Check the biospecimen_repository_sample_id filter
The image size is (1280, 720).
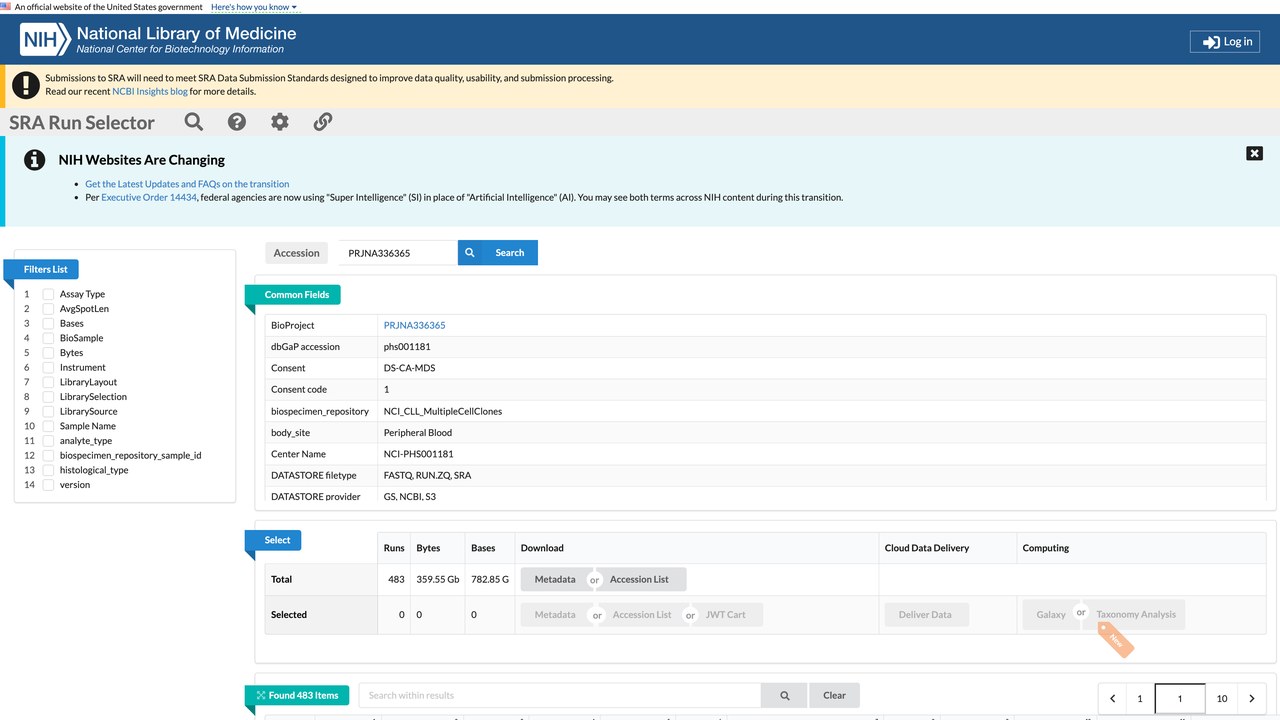pyautogui.click(x=48, y=455)
